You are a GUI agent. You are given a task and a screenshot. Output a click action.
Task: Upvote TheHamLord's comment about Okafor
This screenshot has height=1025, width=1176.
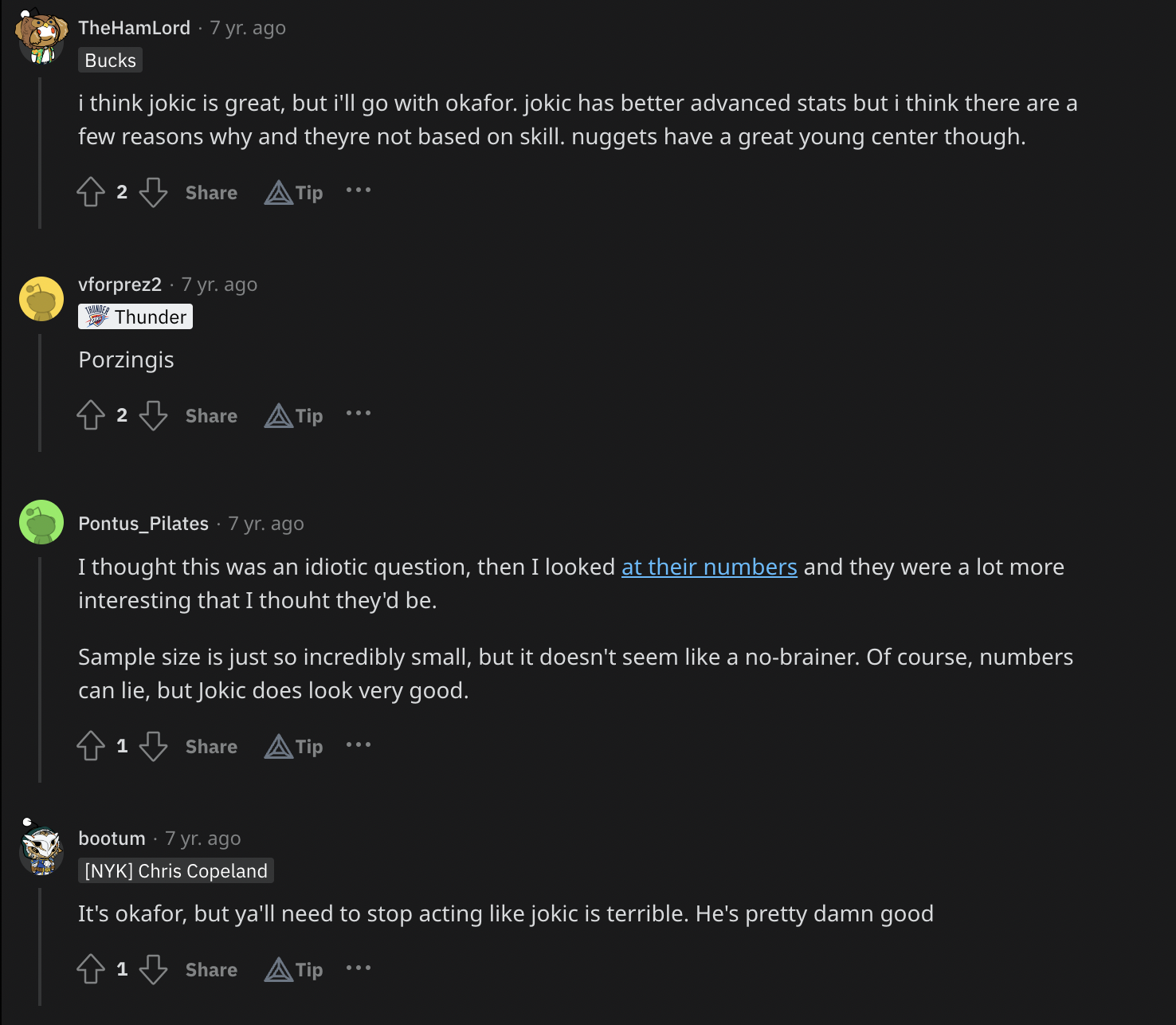pos(91,192)
